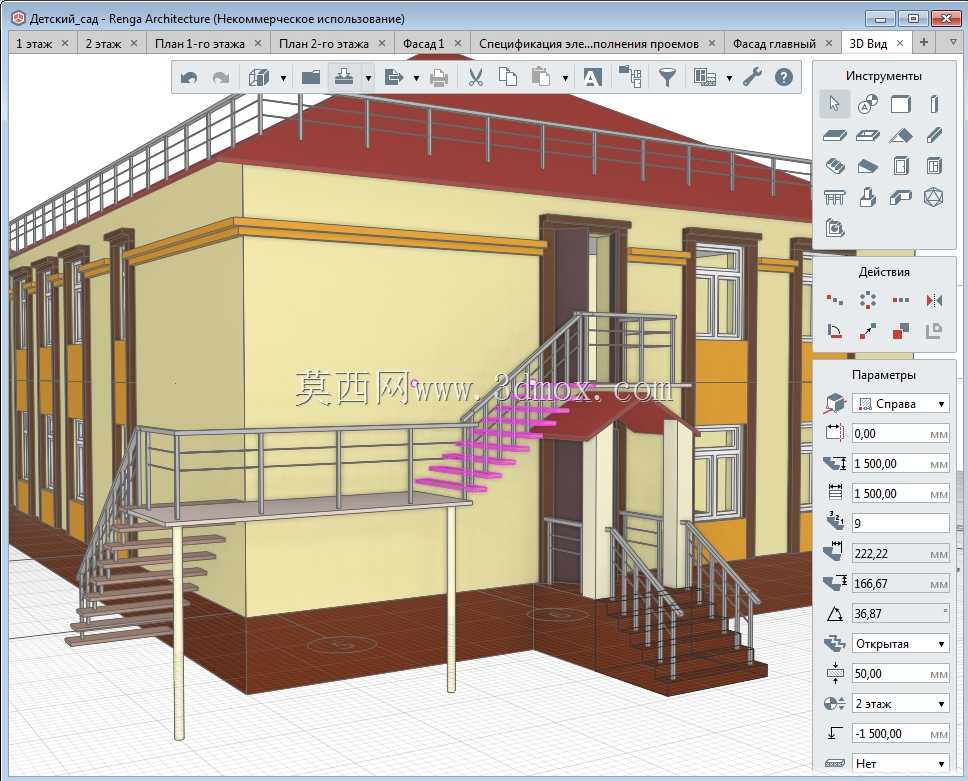Viewport: 968px width, 781px height.
Task: Click the Undo arrow in the toolbar
Action: tap(189, 78)
